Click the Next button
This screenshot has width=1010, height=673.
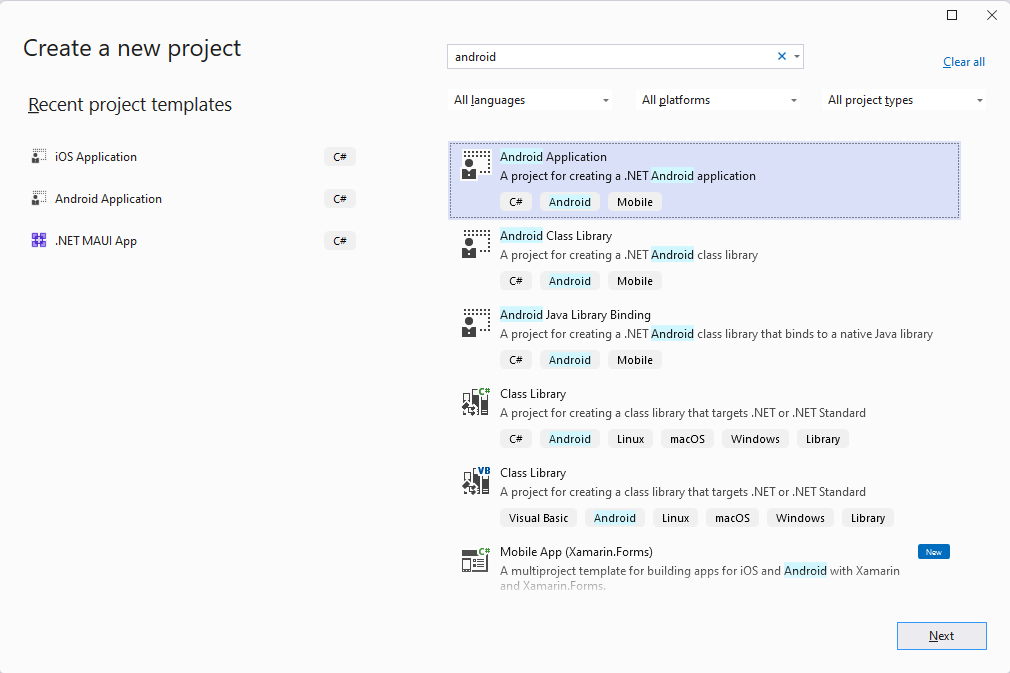(941, 636)
